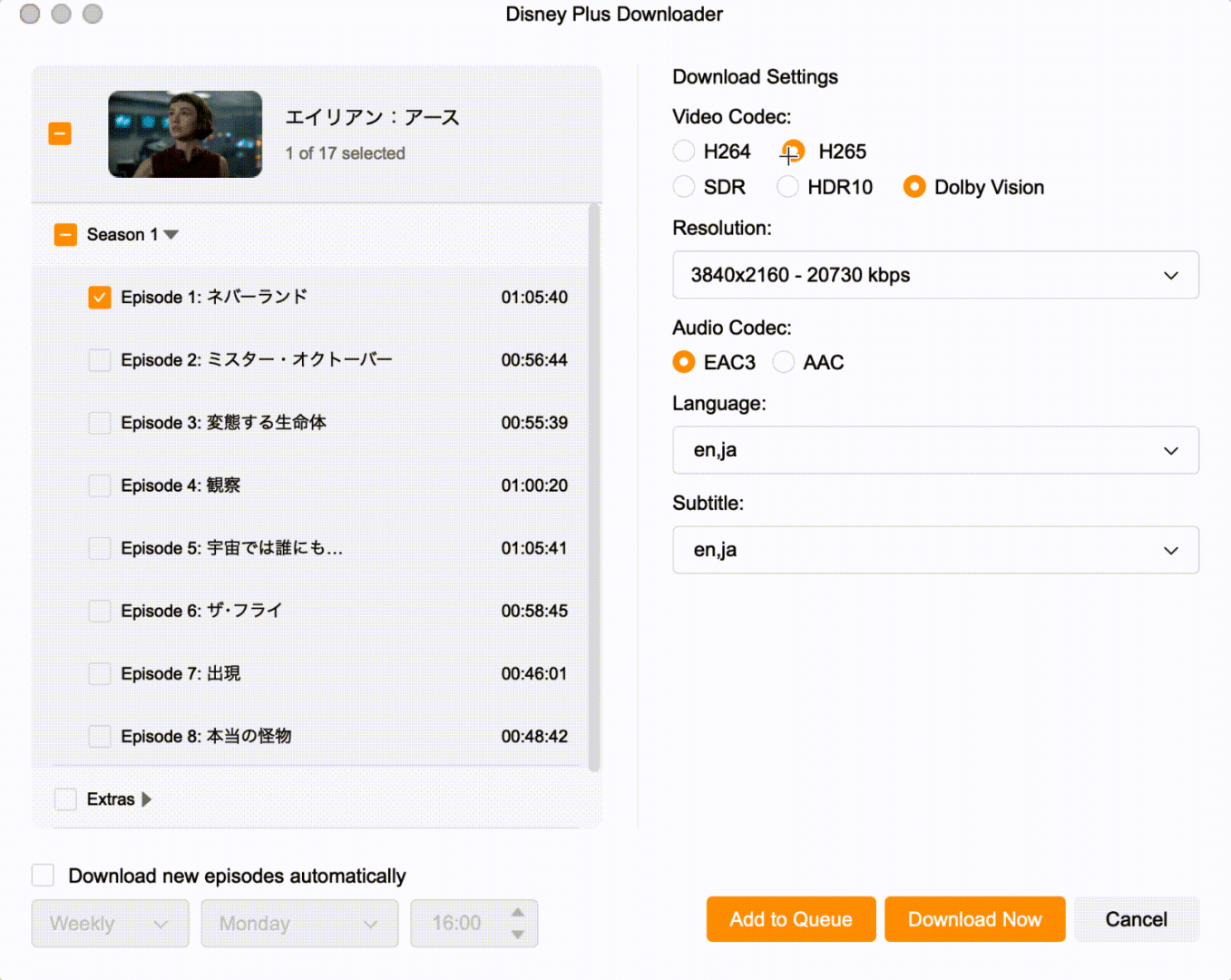This screenshot has width=1231, height=980.
Task: Click the Download Now button
Action: pos(975,919)
